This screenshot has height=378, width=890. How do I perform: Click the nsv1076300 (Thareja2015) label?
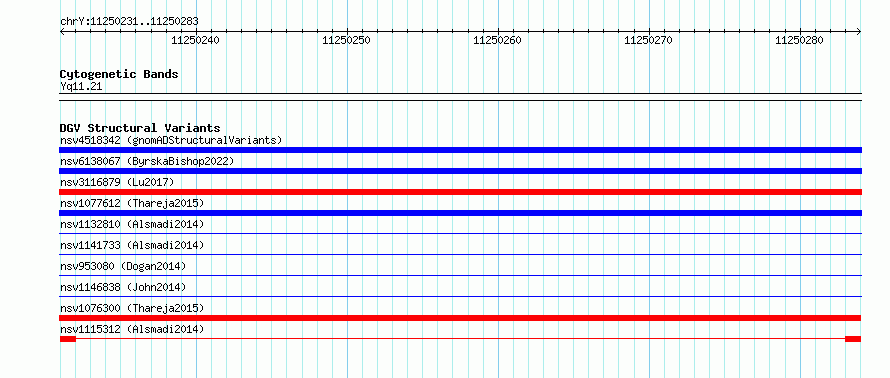[x=132, y=308]
